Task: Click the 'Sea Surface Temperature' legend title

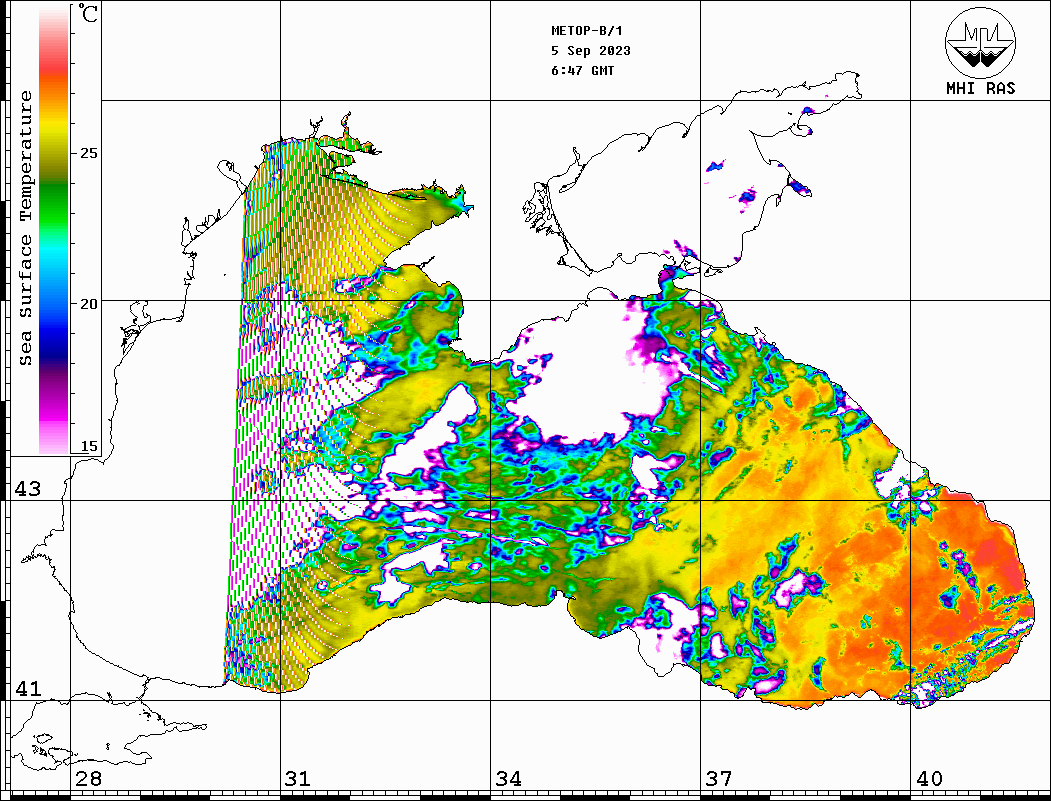Action: coord(25,228)
